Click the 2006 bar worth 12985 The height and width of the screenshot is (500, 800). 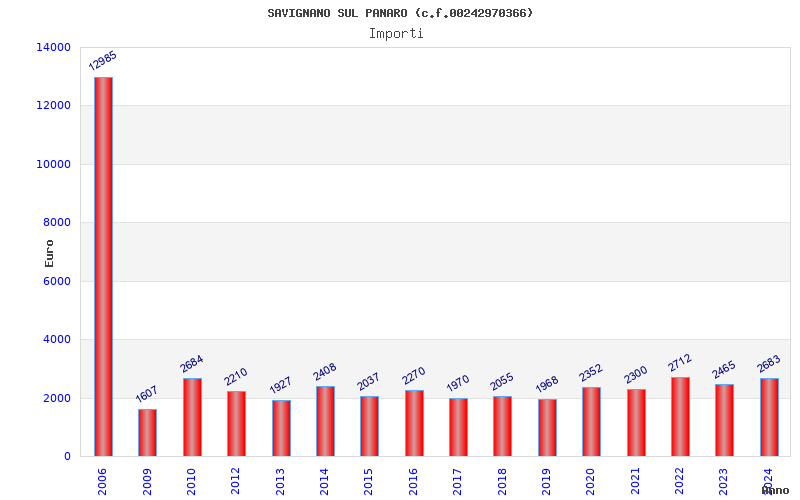(103, 267)
